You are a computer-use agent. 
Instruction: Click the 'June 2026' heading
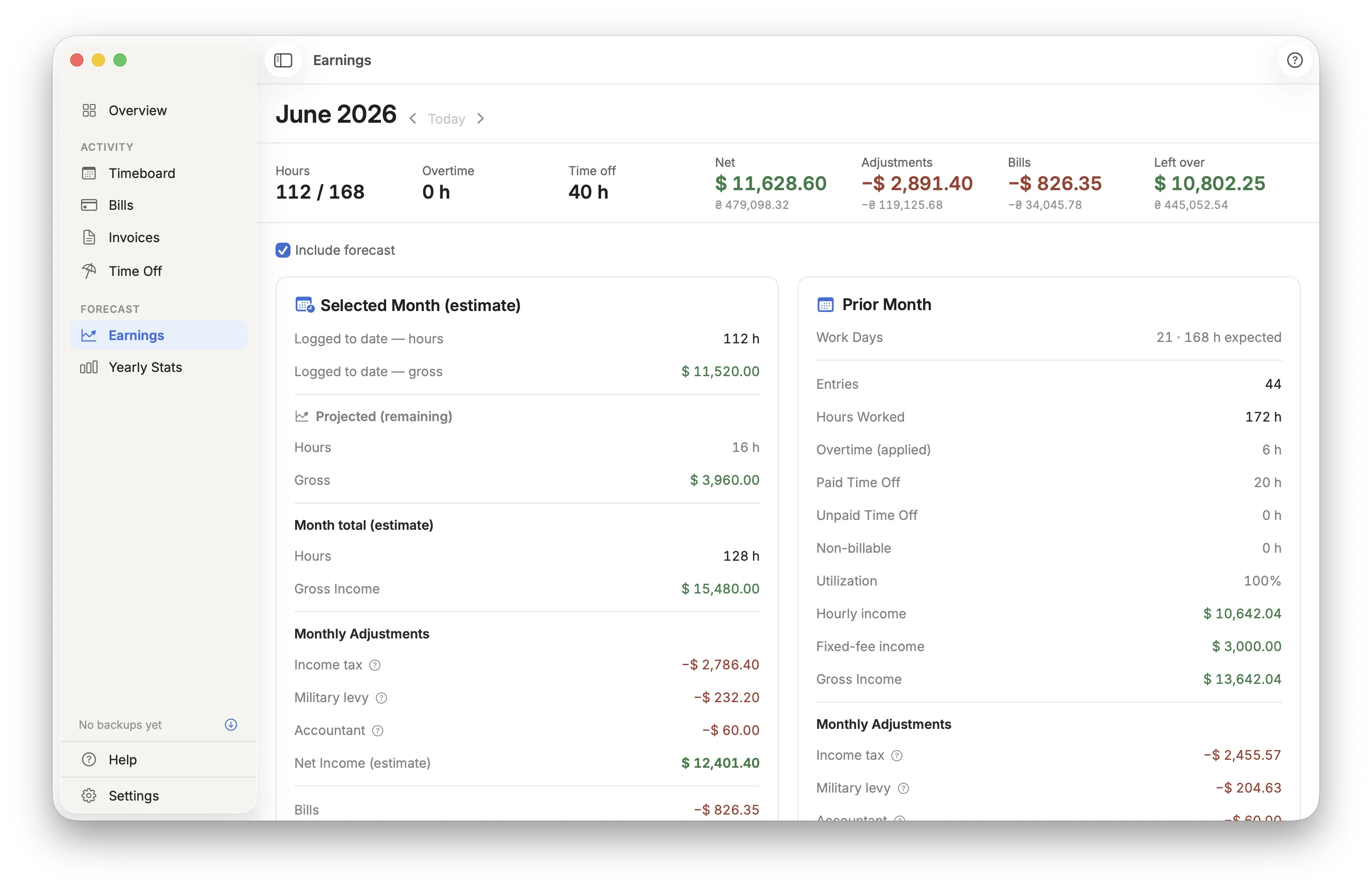click(x=336, y=114)
